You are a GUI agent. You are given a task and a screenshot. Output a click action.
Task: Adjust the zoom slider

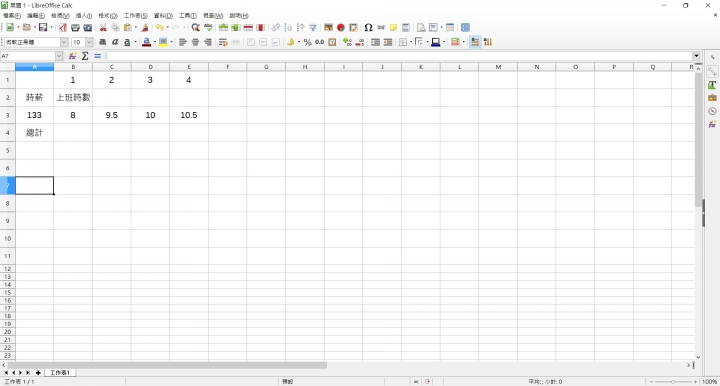click(673, 381)
